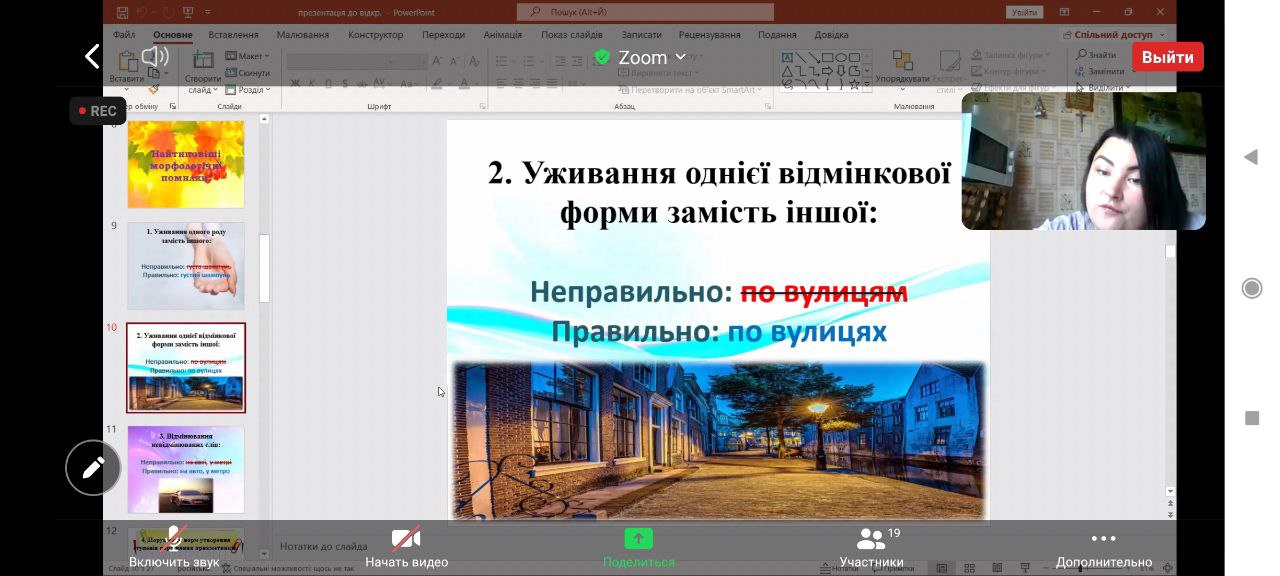Click the Пошук search box
The image size is (1280, 576).
[x=645, y=12]
